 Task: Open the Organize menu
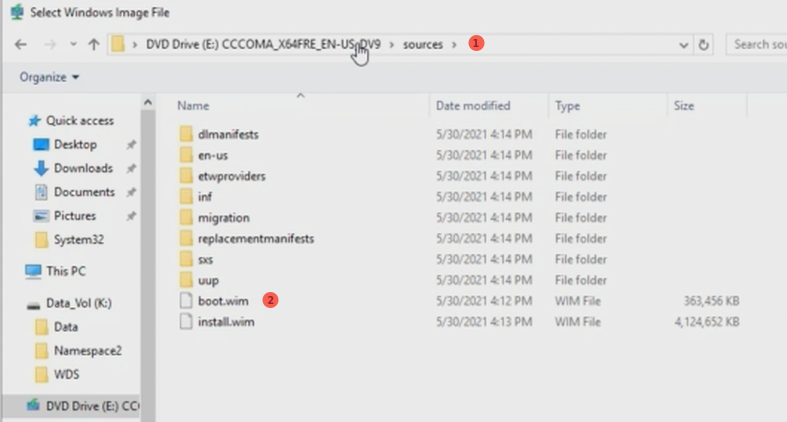pyautogui.click(x=49, y=77)
